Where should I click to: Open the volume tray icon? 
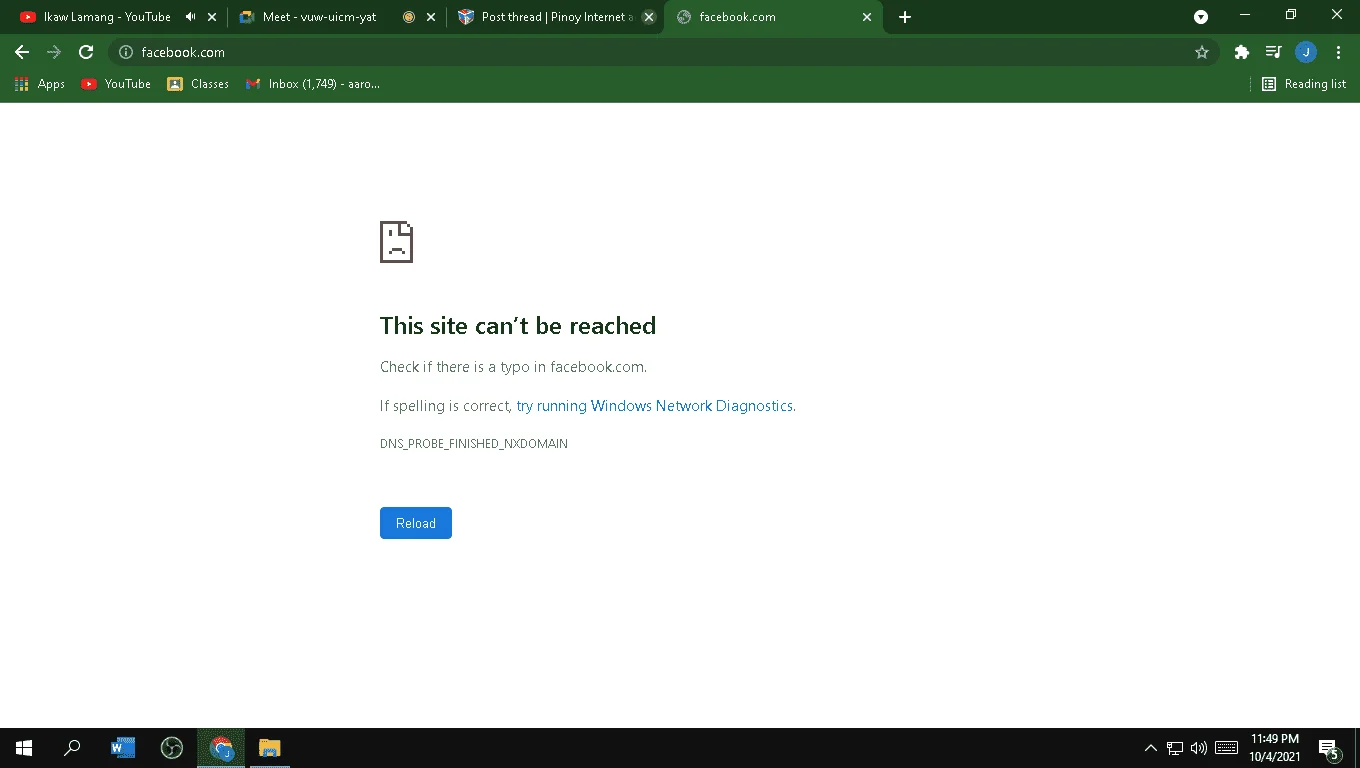click(1199, 747)
